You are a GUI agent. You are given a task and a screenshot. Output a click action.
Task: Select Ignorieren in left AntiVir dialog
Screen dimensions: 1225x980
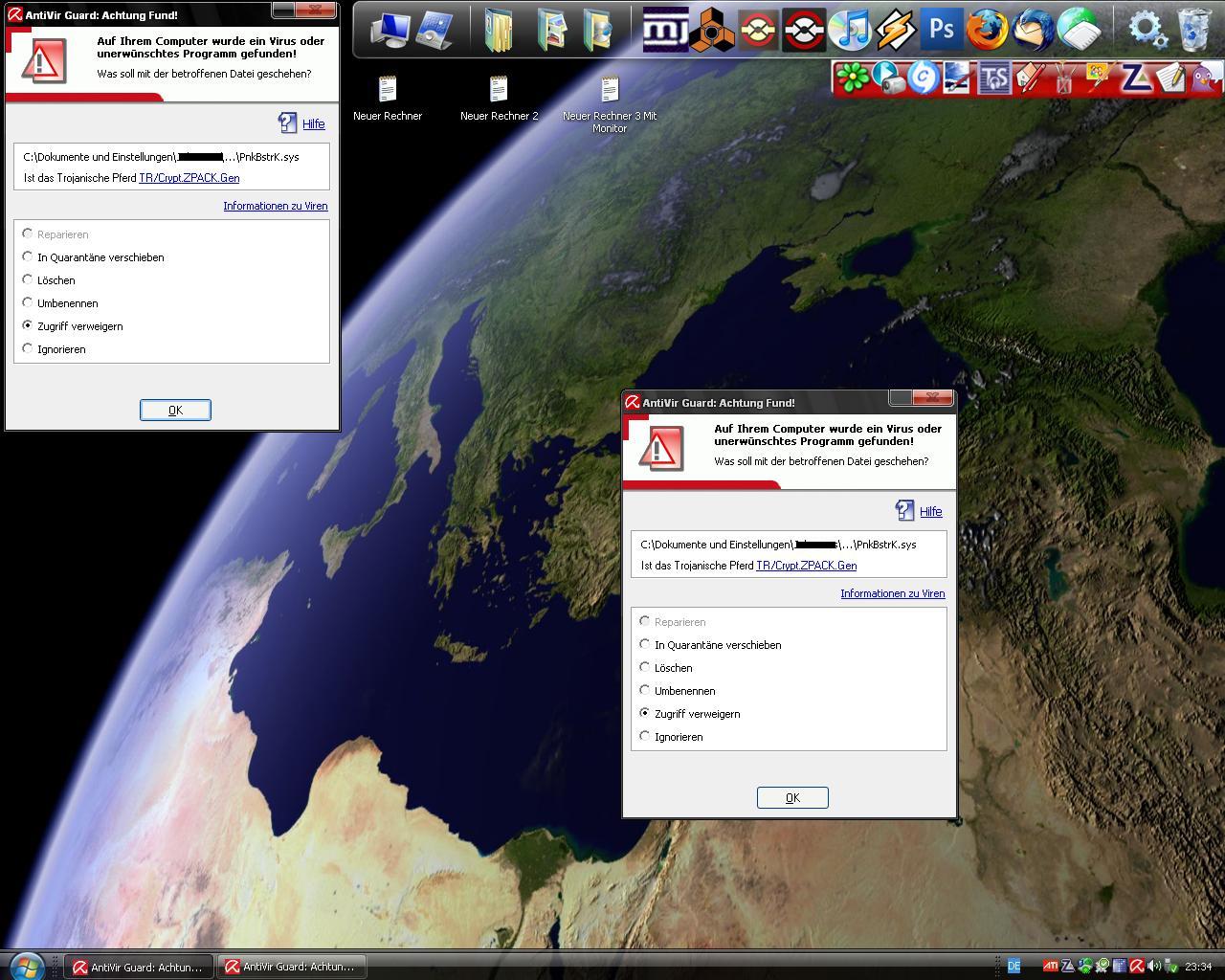tap(55, 349)
